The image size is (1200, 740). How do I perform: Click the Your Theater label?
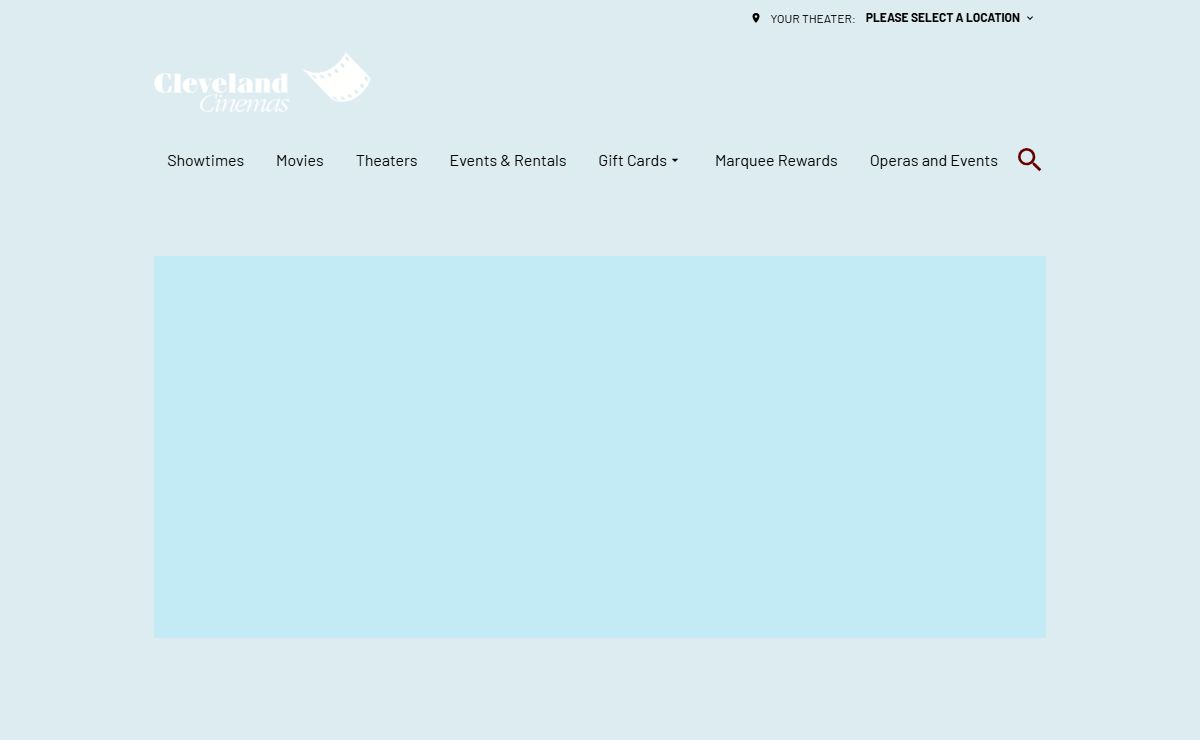(812, 19)
